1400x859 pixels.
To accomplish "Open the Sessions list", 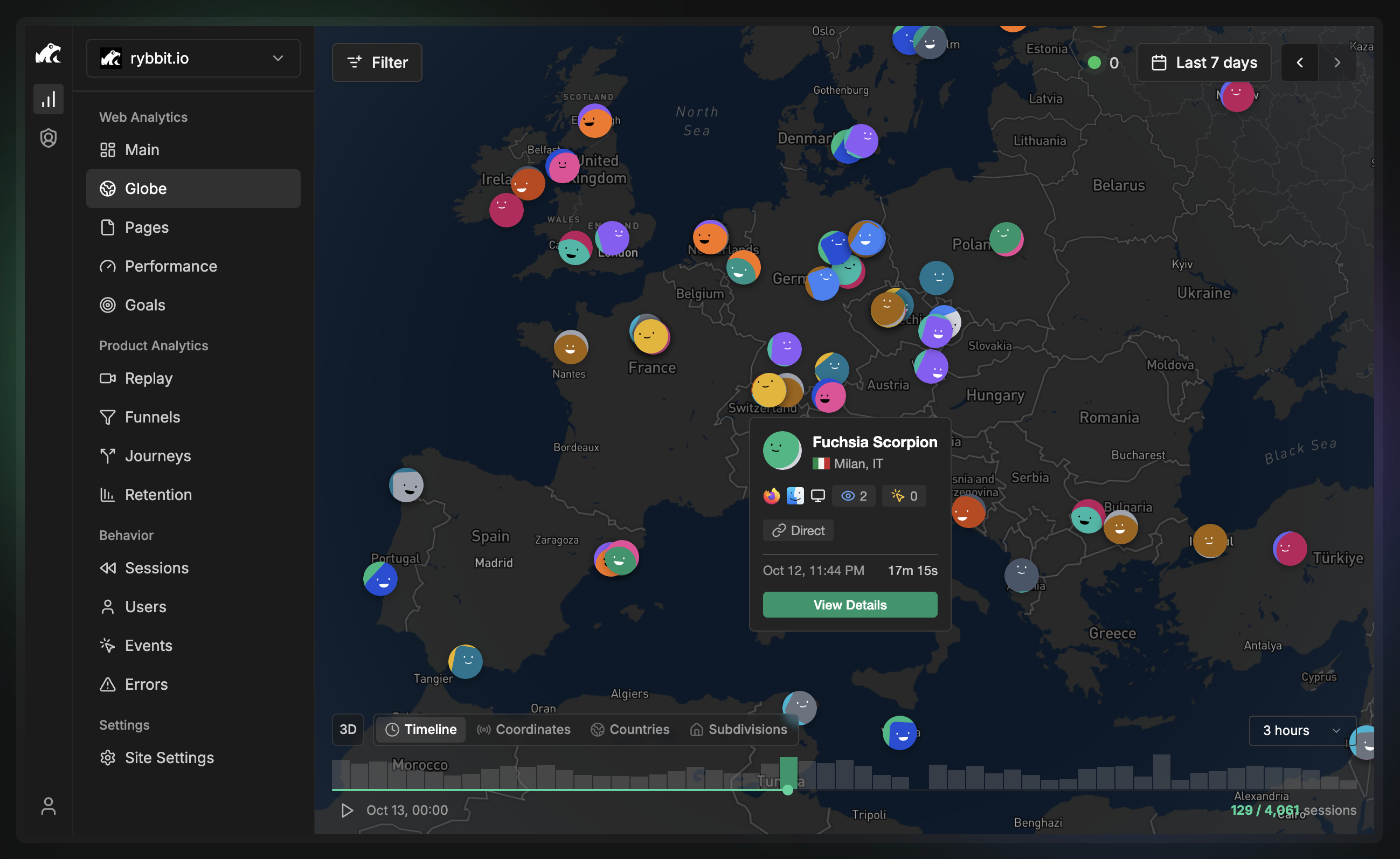I will 193,568.
